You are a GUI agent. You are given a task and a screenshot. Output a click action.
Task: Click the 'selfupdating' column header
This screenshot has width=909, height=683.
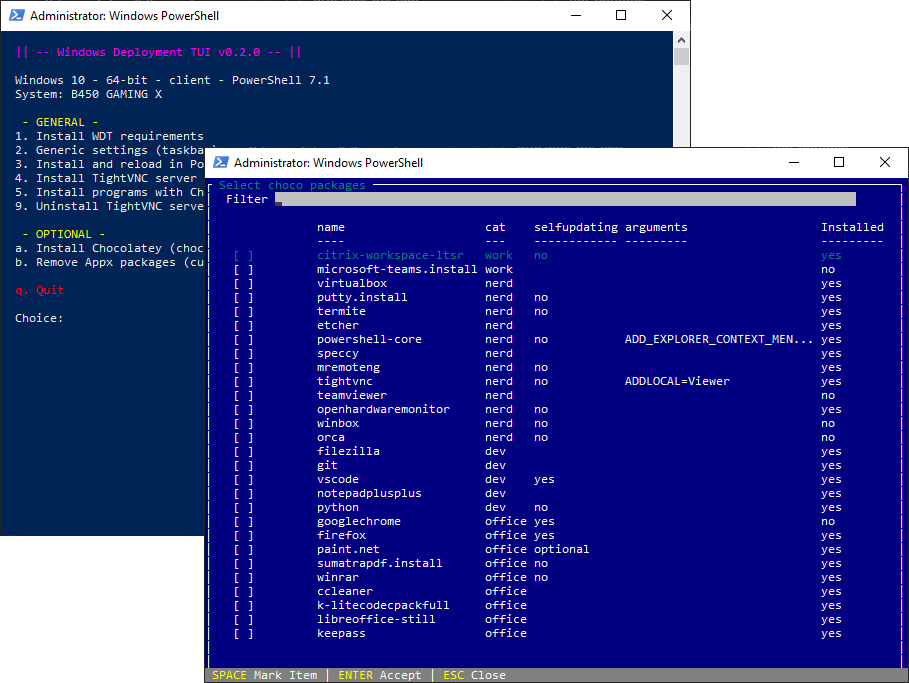click(576, 227)
